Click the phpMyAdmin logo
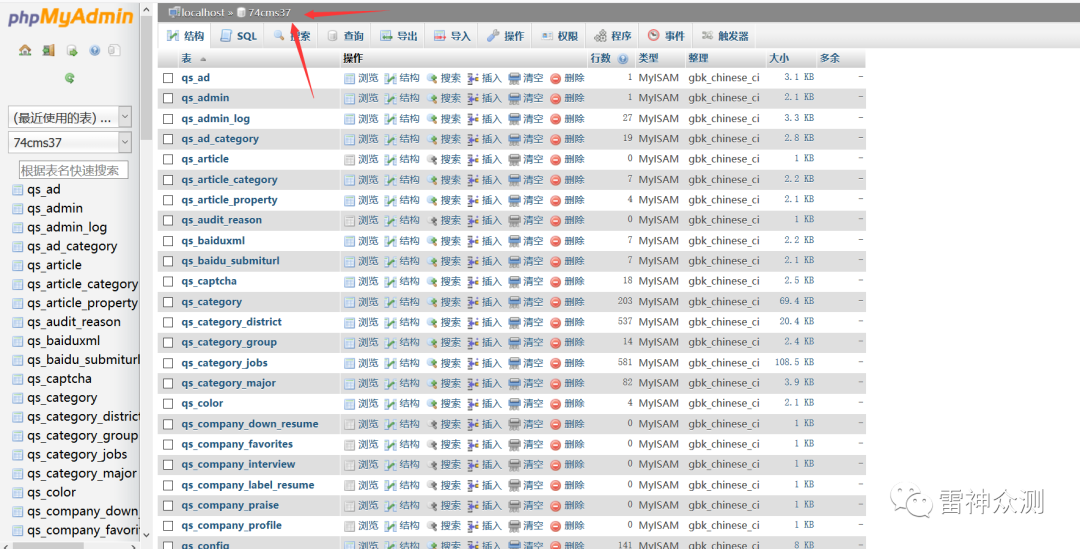The image size is (1080, 549). [71, 17]
